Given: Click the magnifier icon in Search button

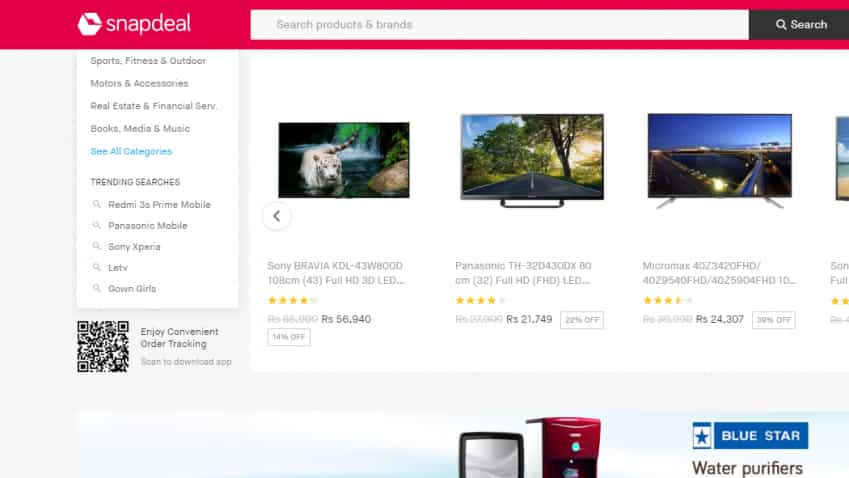Looking at the screenshot, I should tap(781, 24).
